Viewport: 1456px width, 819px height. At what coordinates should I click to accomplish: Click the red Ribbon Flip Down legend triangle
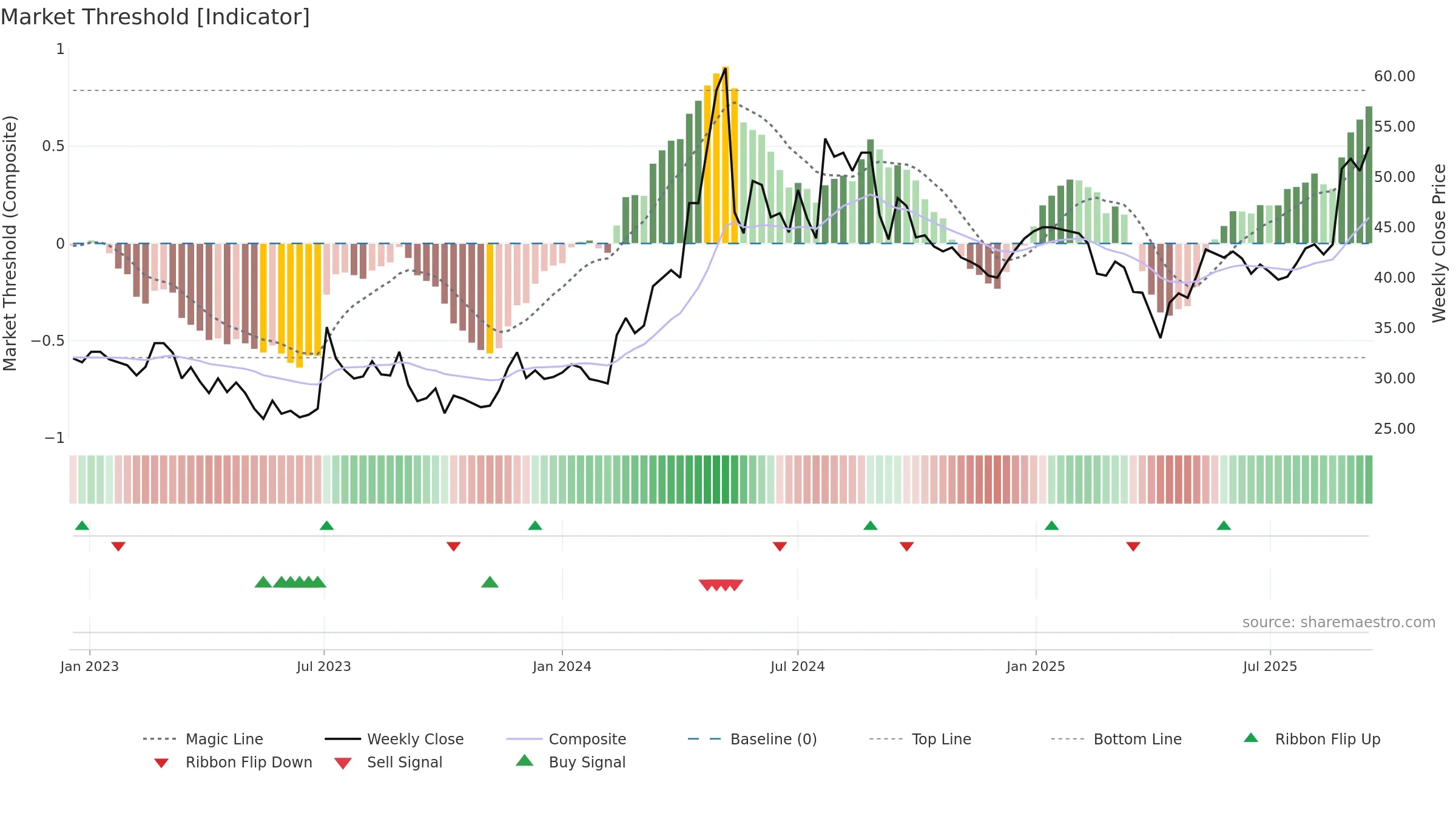(161, 763)
